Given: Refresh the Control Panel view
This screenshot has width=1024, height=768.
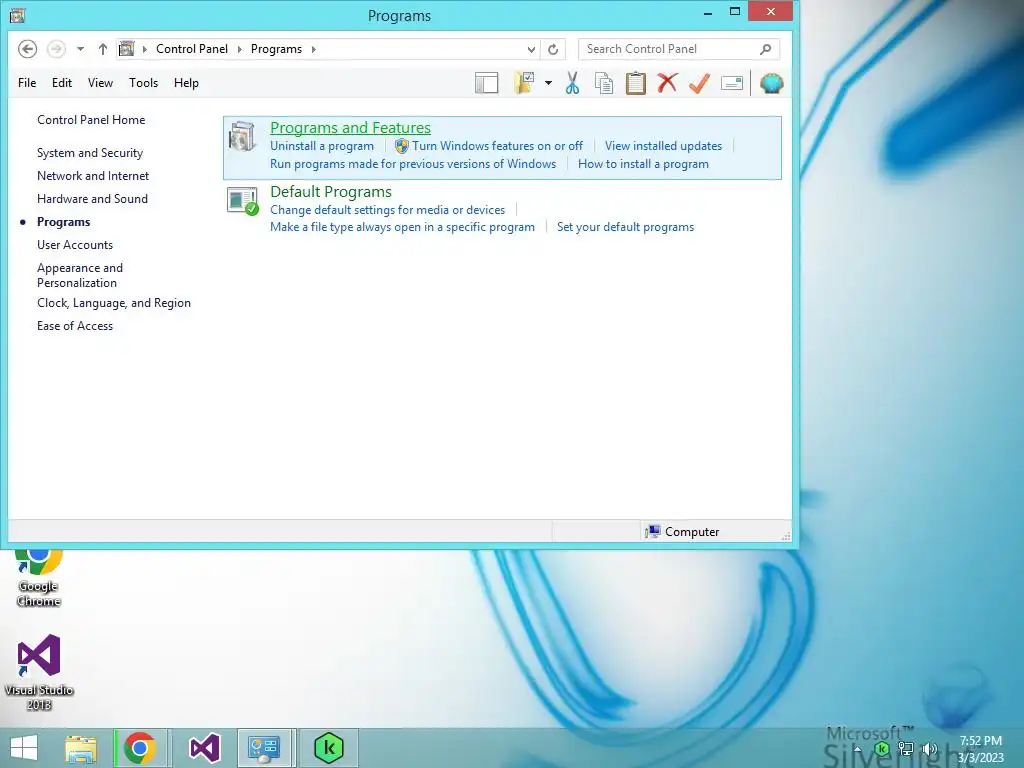Looking at the screenshot, I should [553, 49].
